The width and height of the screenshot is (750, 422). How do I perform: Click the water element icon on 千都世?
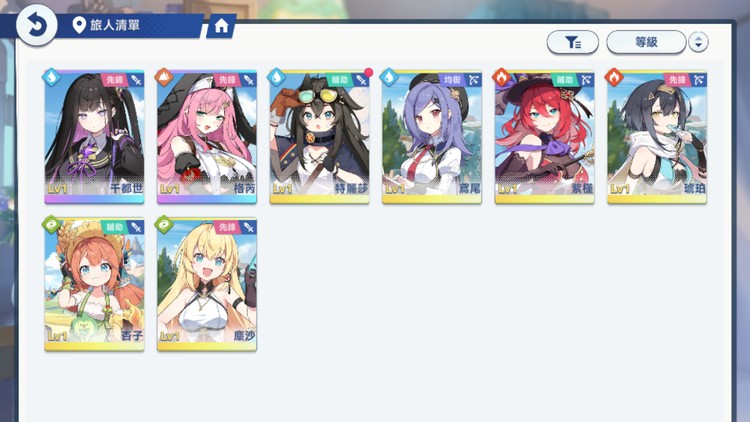(51, 77)
